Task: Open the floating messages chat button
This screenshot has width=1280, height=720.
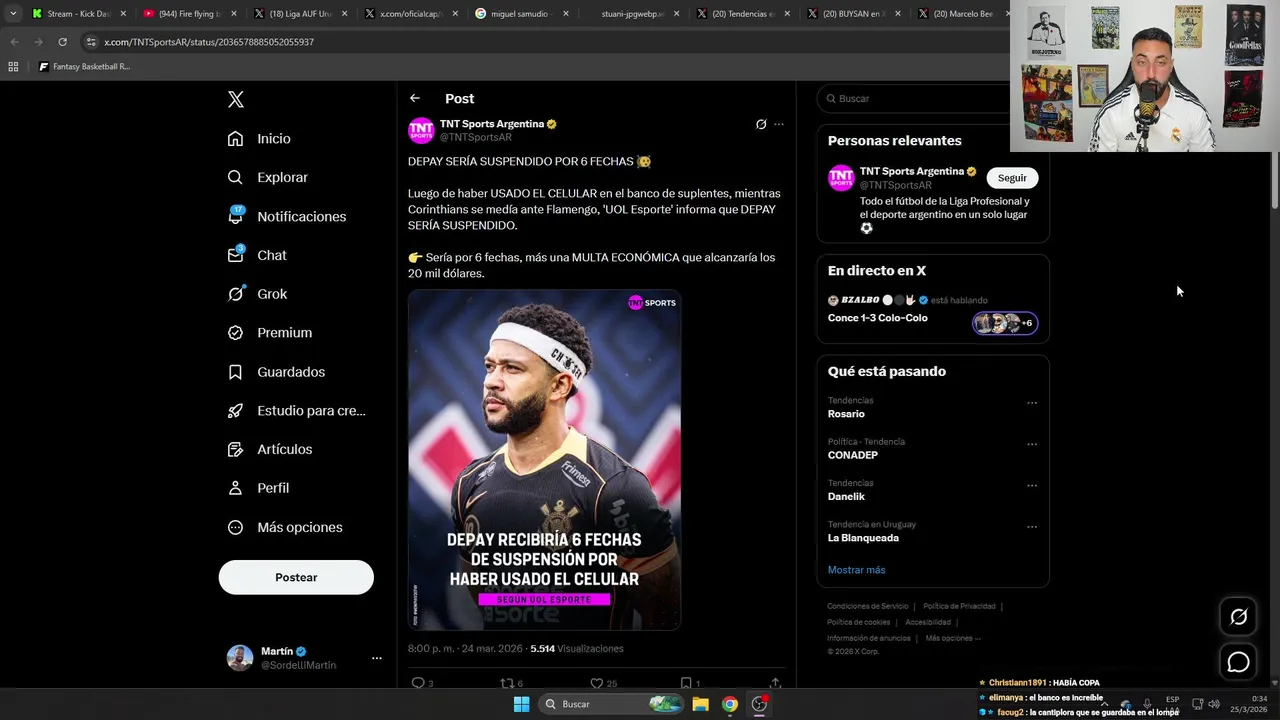Action: coord(1238,662)
